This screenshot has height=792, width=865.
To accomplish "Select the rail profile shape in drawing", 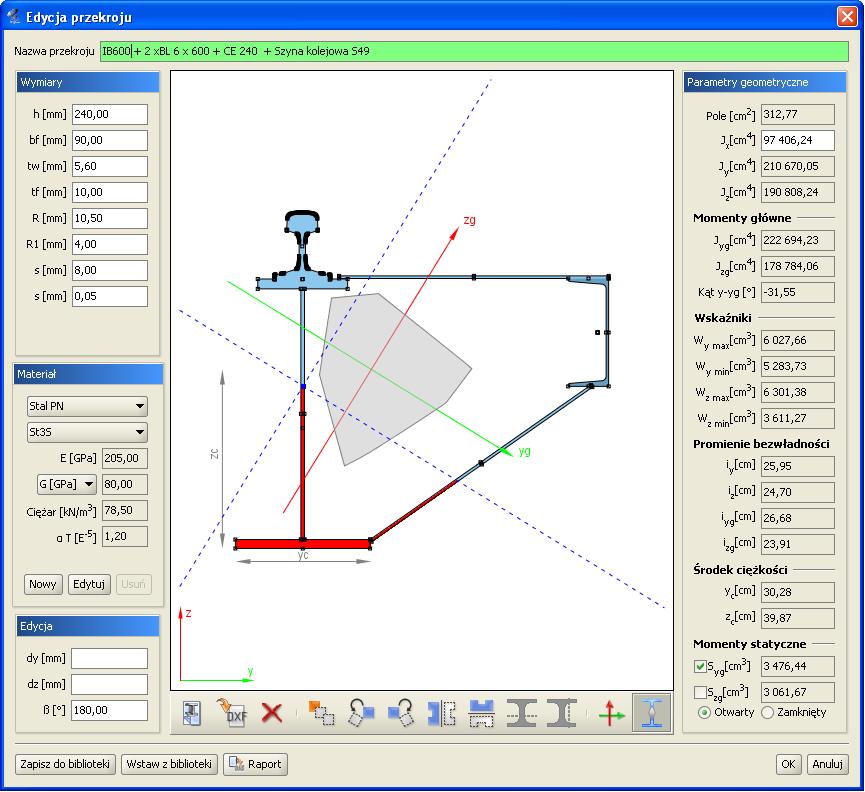I will (302, 224).
